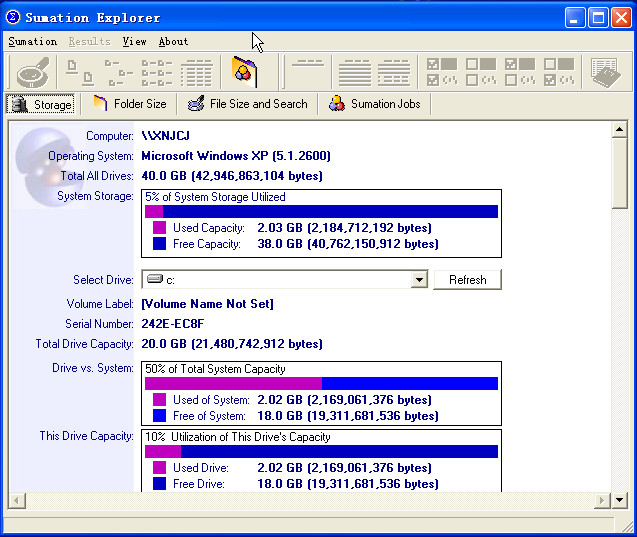Switch to the Storage tab
The image size is (637, 537).
[x=41, y=104]
